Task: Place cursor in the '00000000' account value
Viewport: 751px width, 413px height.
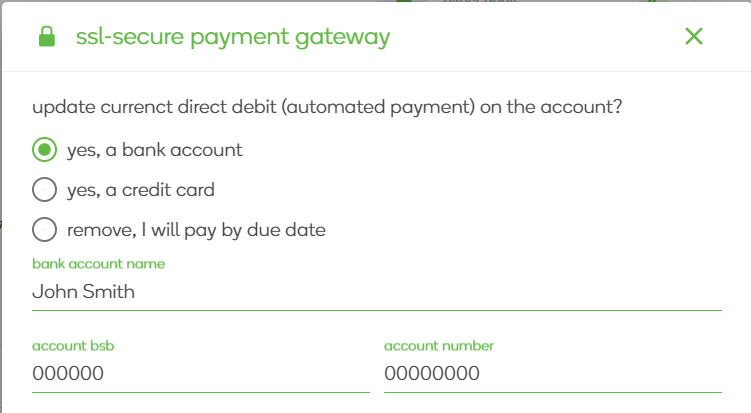Action: click(432, 374)
